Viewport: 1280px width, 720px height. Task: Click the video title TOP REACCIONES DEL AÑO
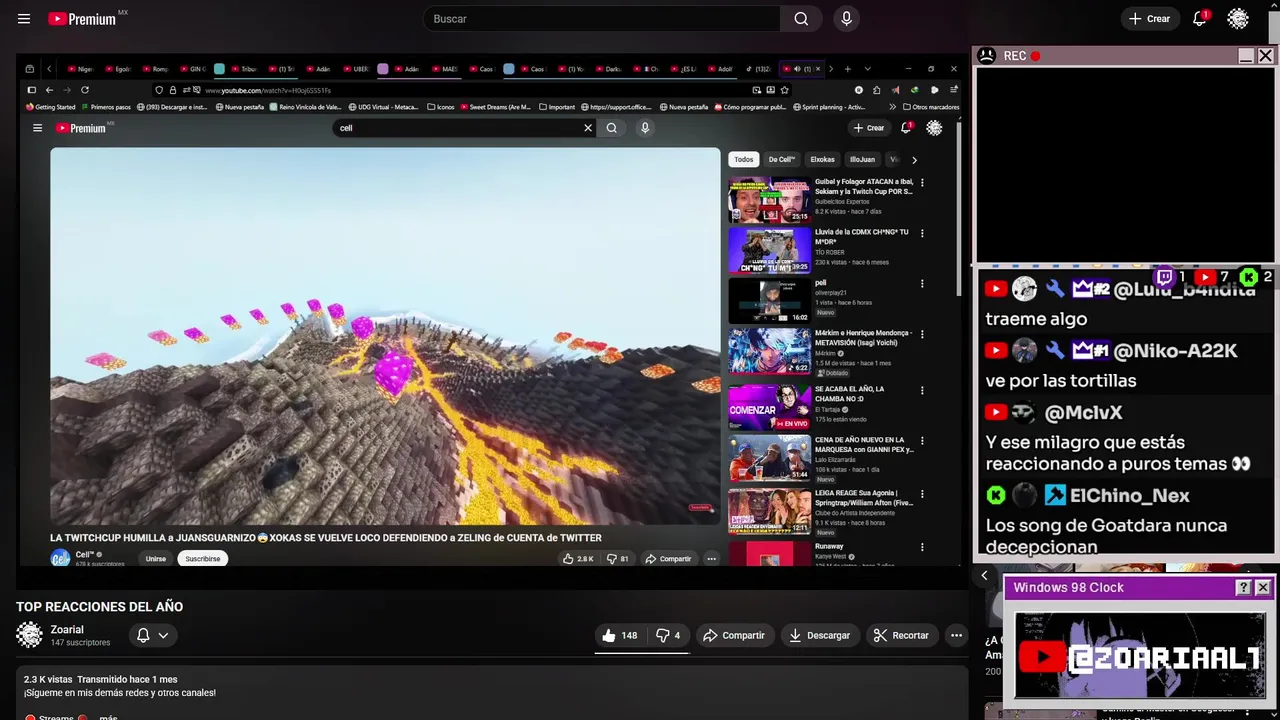pyautogui.click(x=99, y=606)
